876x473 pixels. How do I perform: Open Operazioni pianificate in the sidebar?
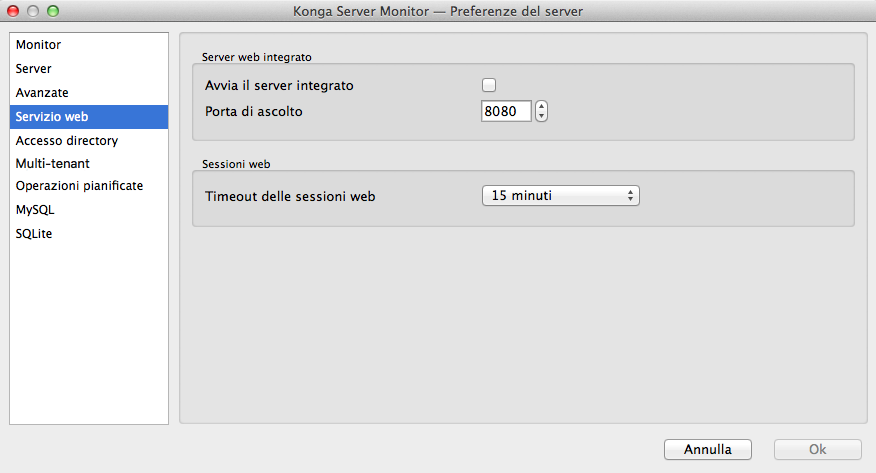click(80, 186)
